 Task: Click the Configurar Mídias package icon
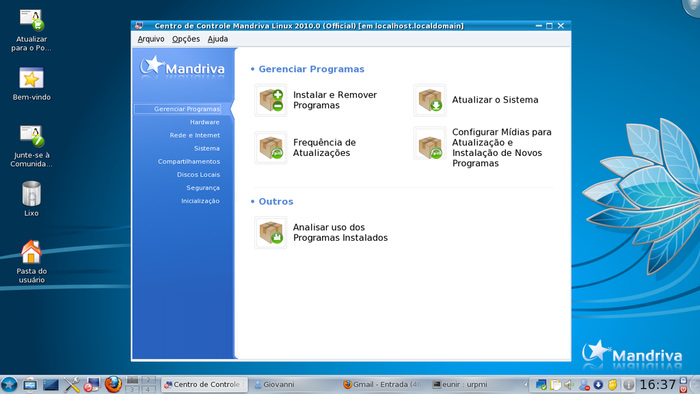tap(430, 143)
